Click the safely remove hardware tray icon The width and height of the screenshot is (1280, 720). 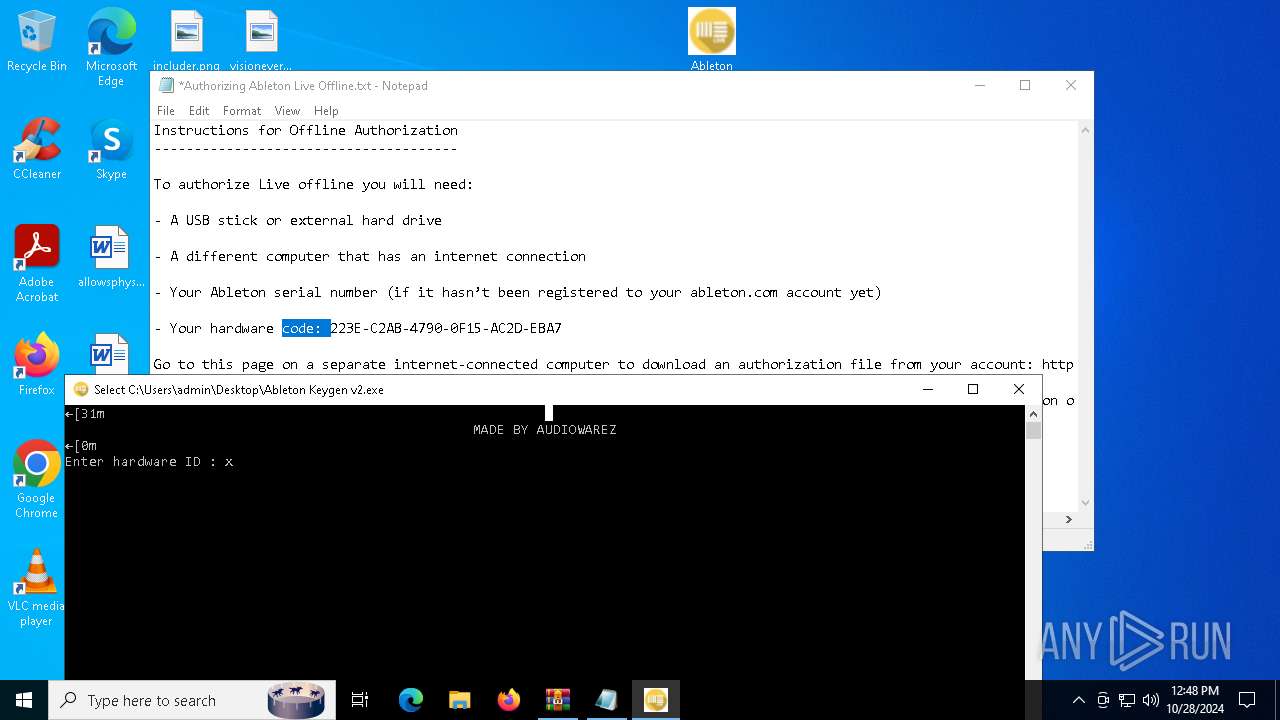(1103, 700)
